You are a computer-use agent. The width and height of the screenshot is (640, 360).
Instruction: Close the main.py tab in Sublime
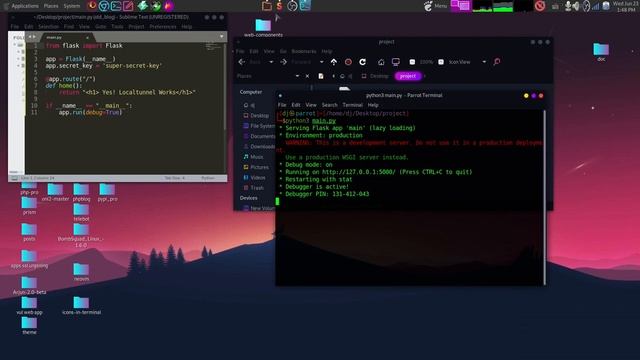[87, 37]
